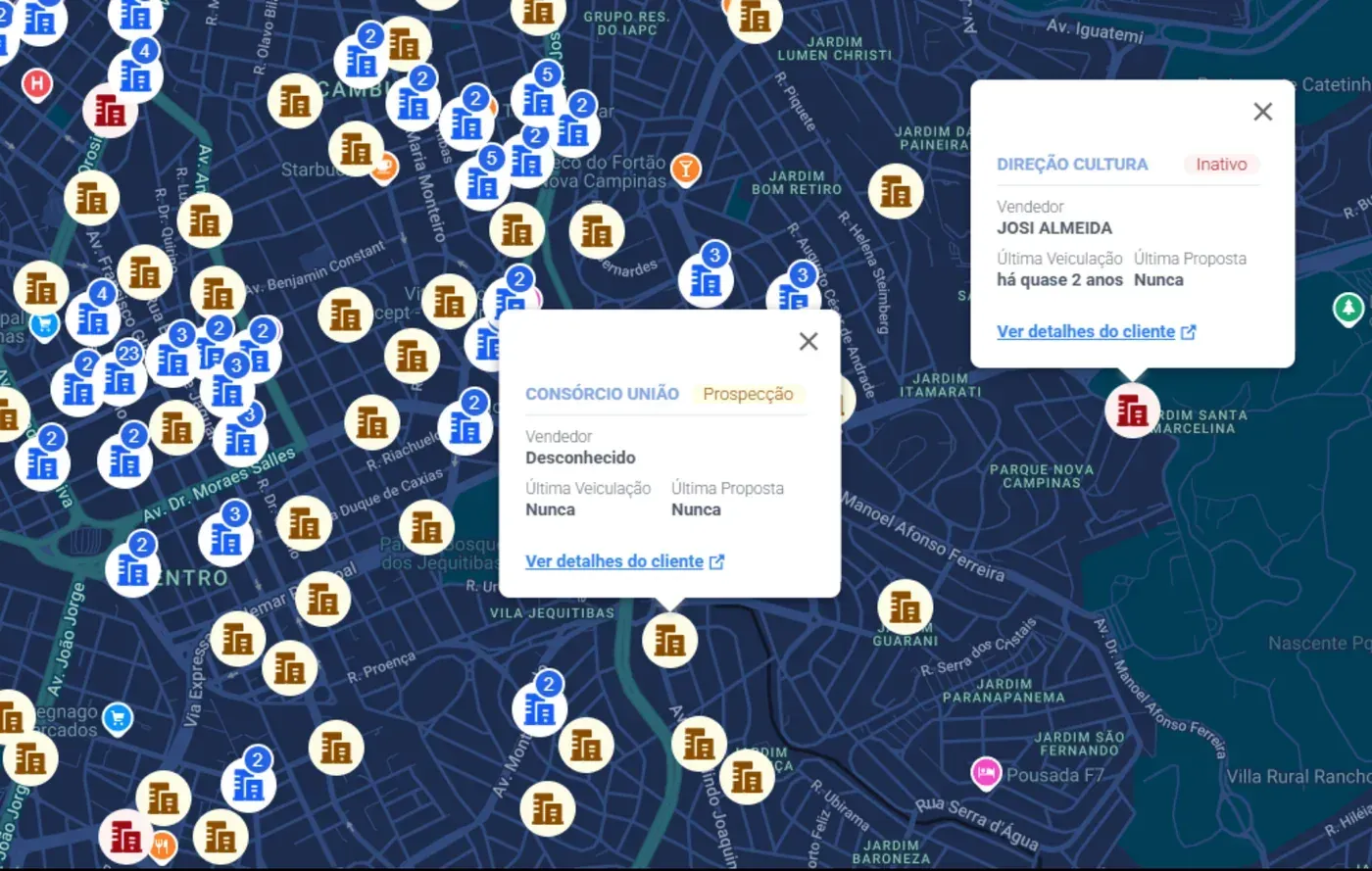Close the Direção Cultura popup
The width and height of the screenshot is (1372, 871).
1263,112
